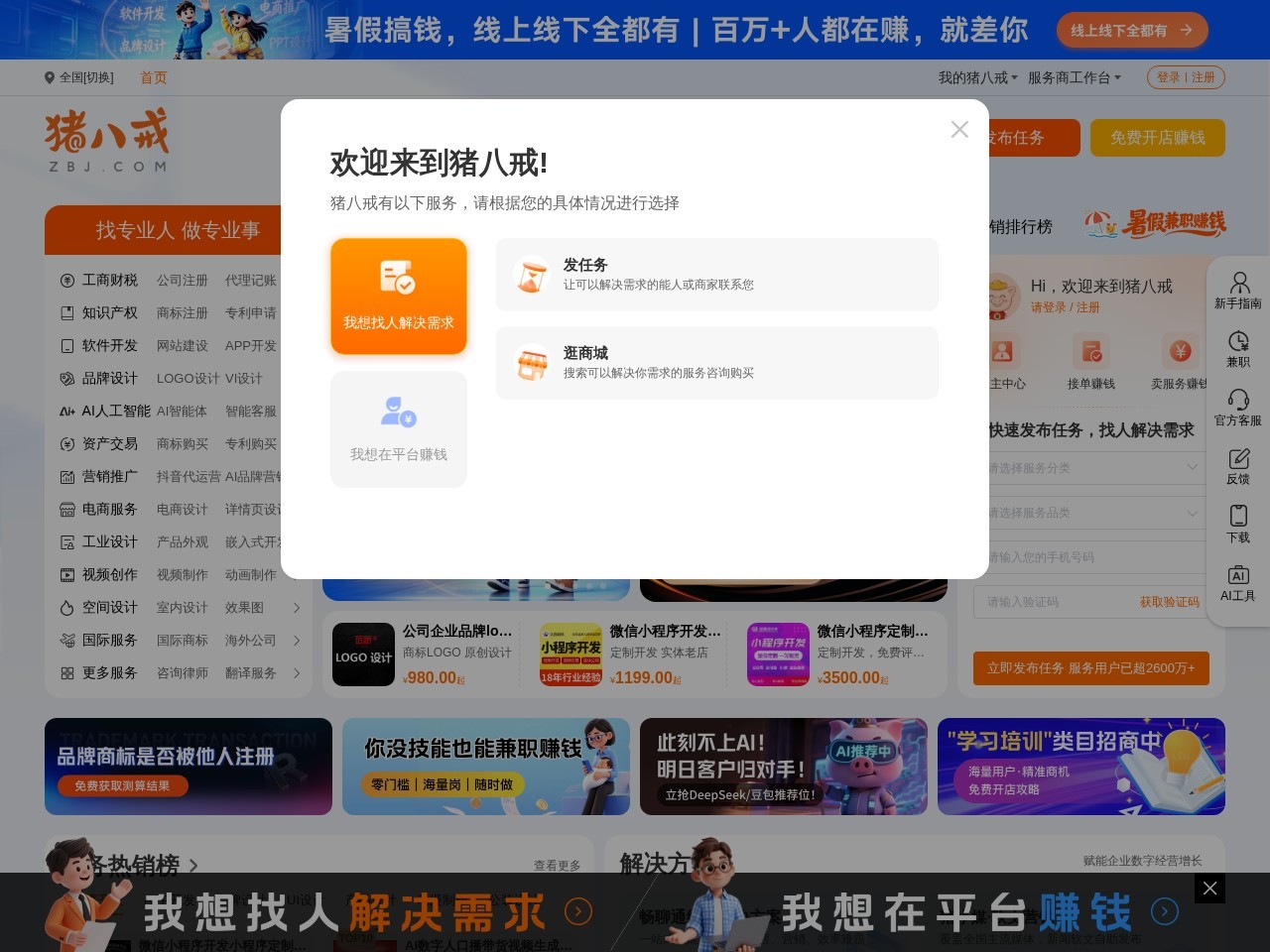Click the location pin 全国[切换]

(79, 77)
